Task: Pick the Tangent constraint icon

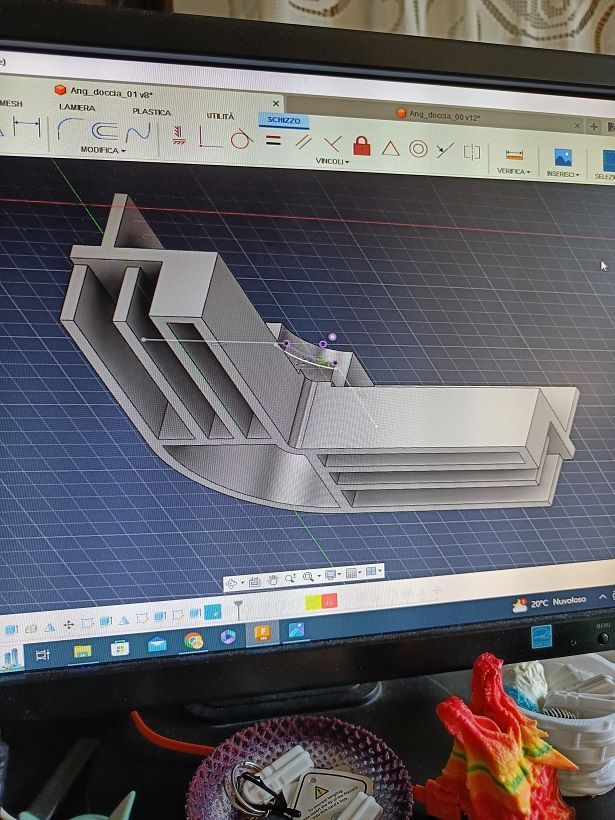Action: tap(240, 140)
